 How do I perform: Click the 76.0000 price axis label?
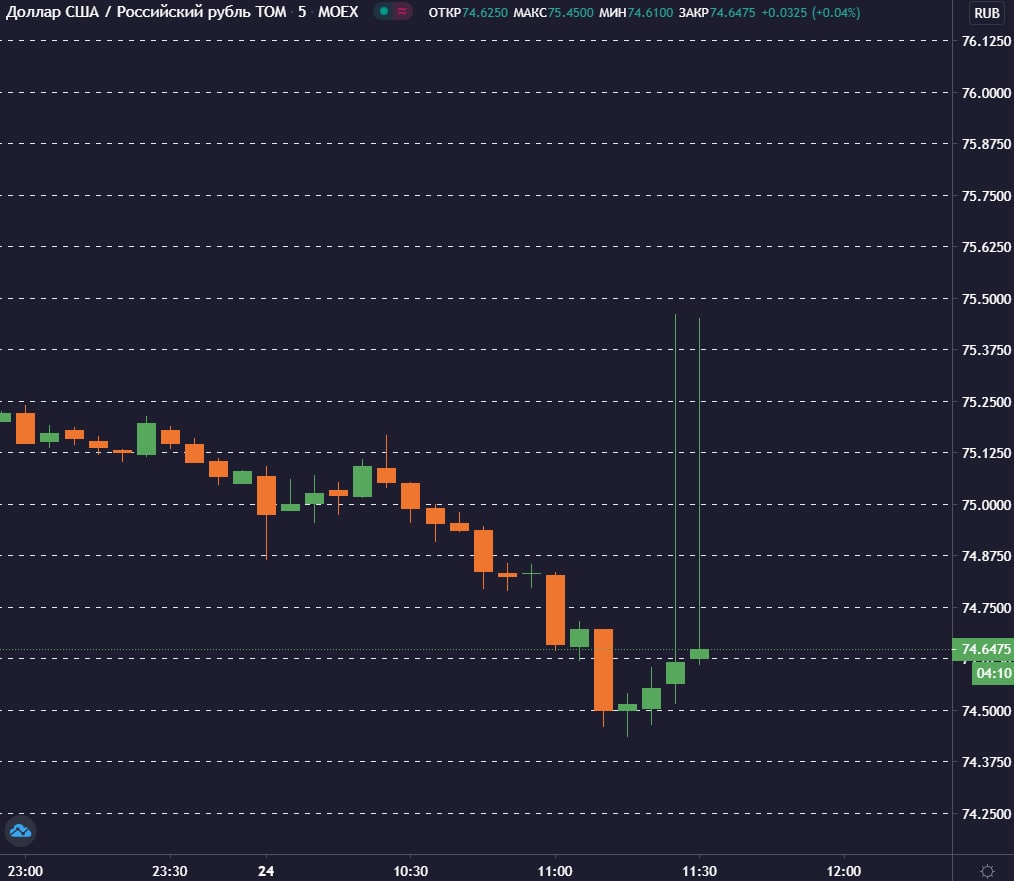[986, 92]
